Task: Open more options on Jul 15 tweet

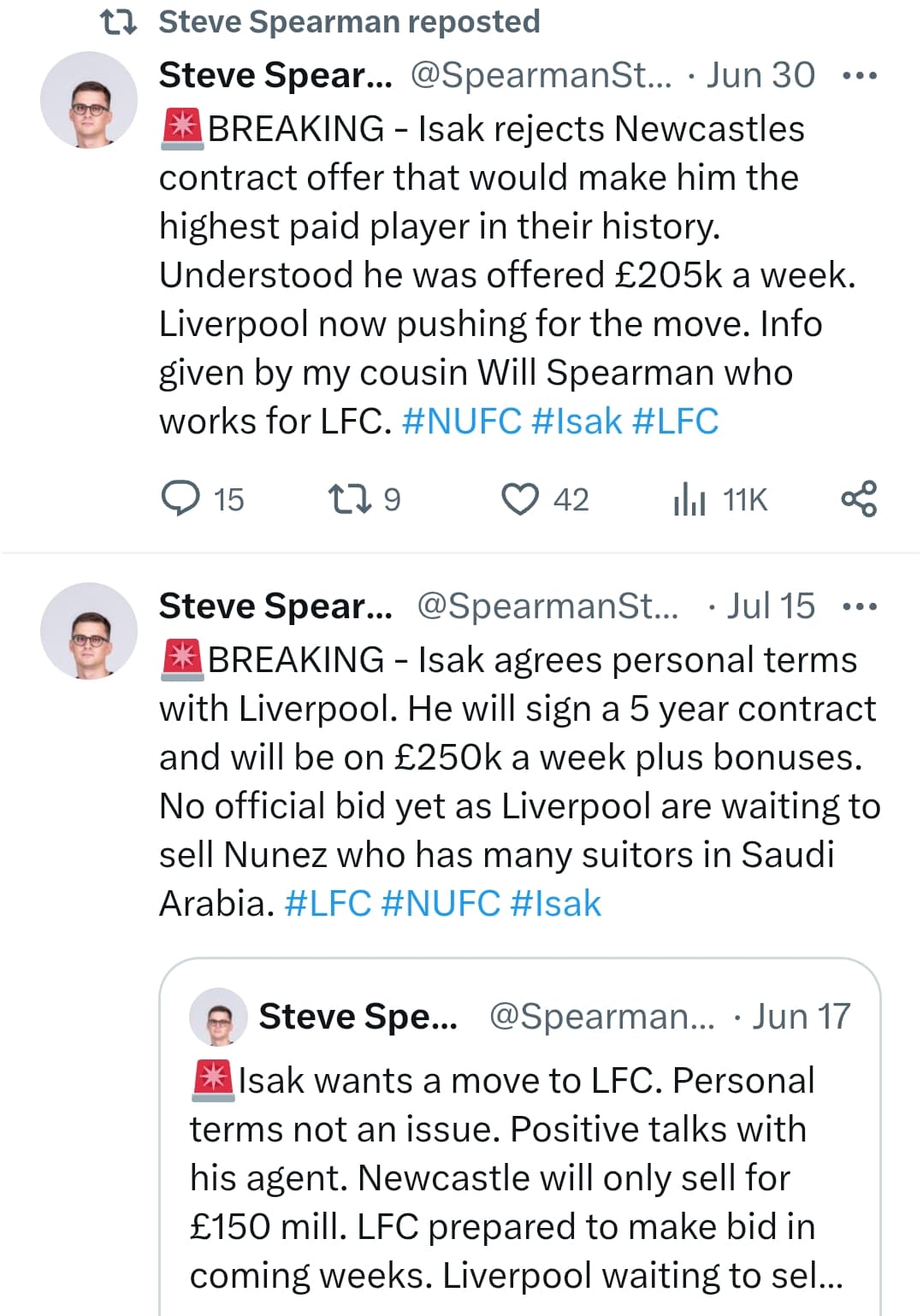Action: pos(859,607)
